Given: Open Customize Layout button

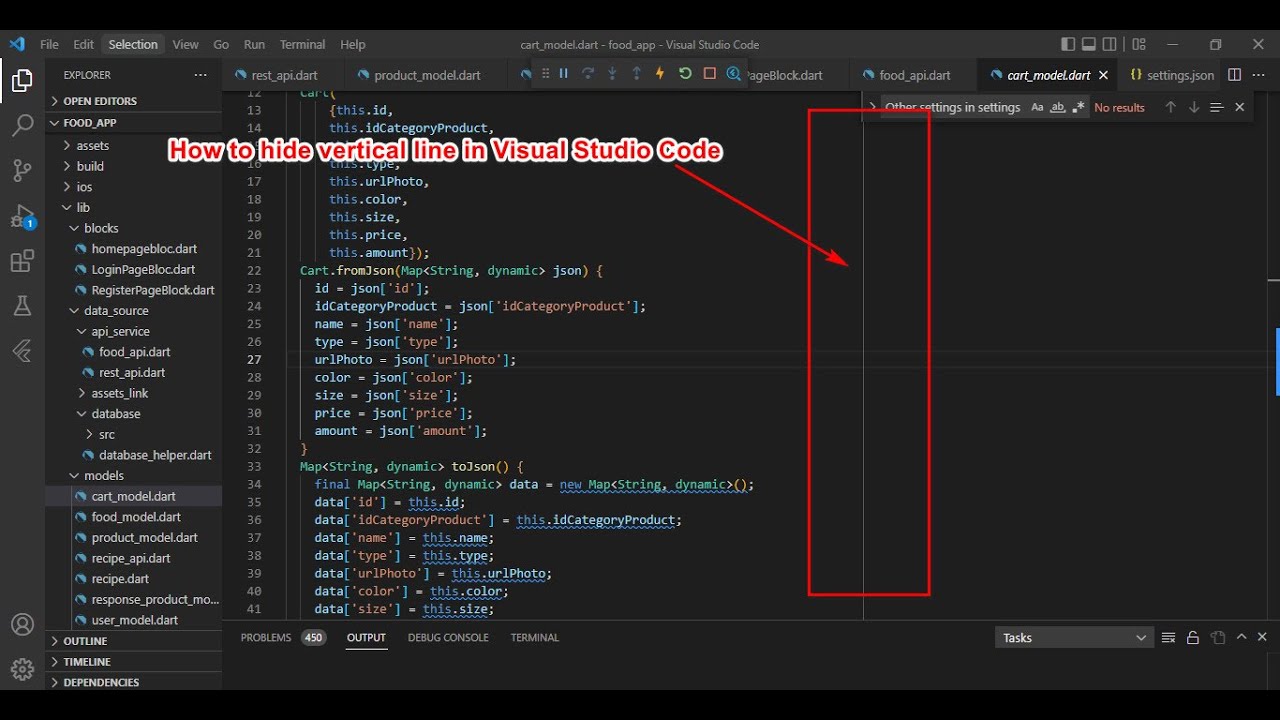Looking at the screenshot, I should tap(1139, 44).
